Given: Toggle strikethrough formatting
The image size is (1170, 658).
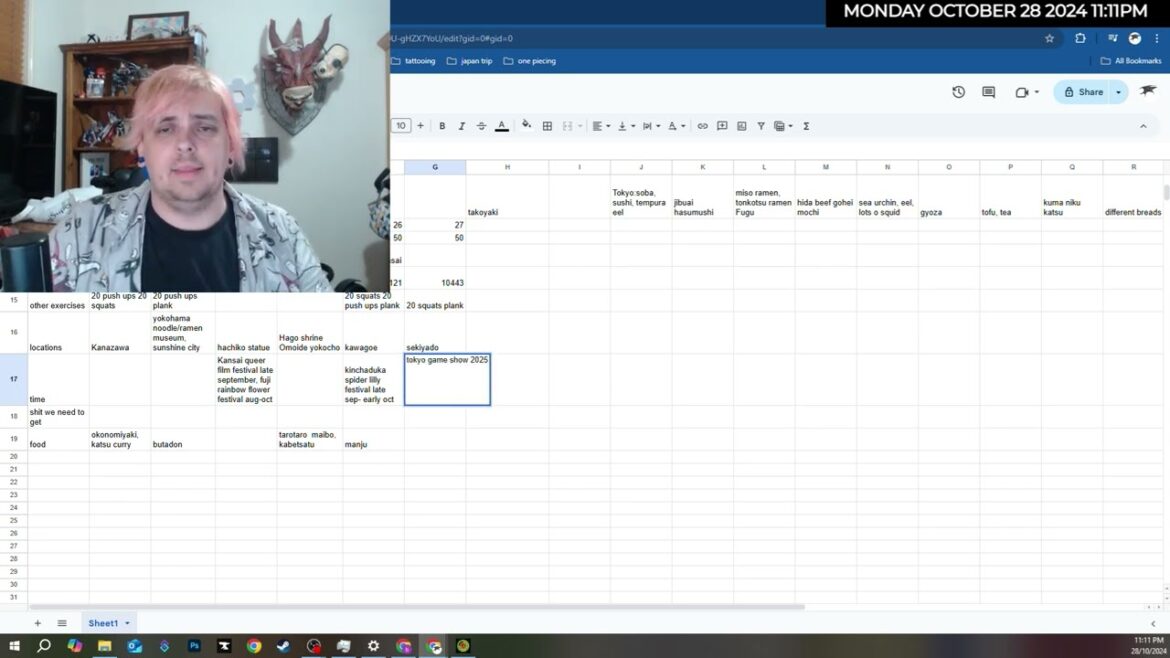Looking at the screenshot, I should click(x=481, y=126).
